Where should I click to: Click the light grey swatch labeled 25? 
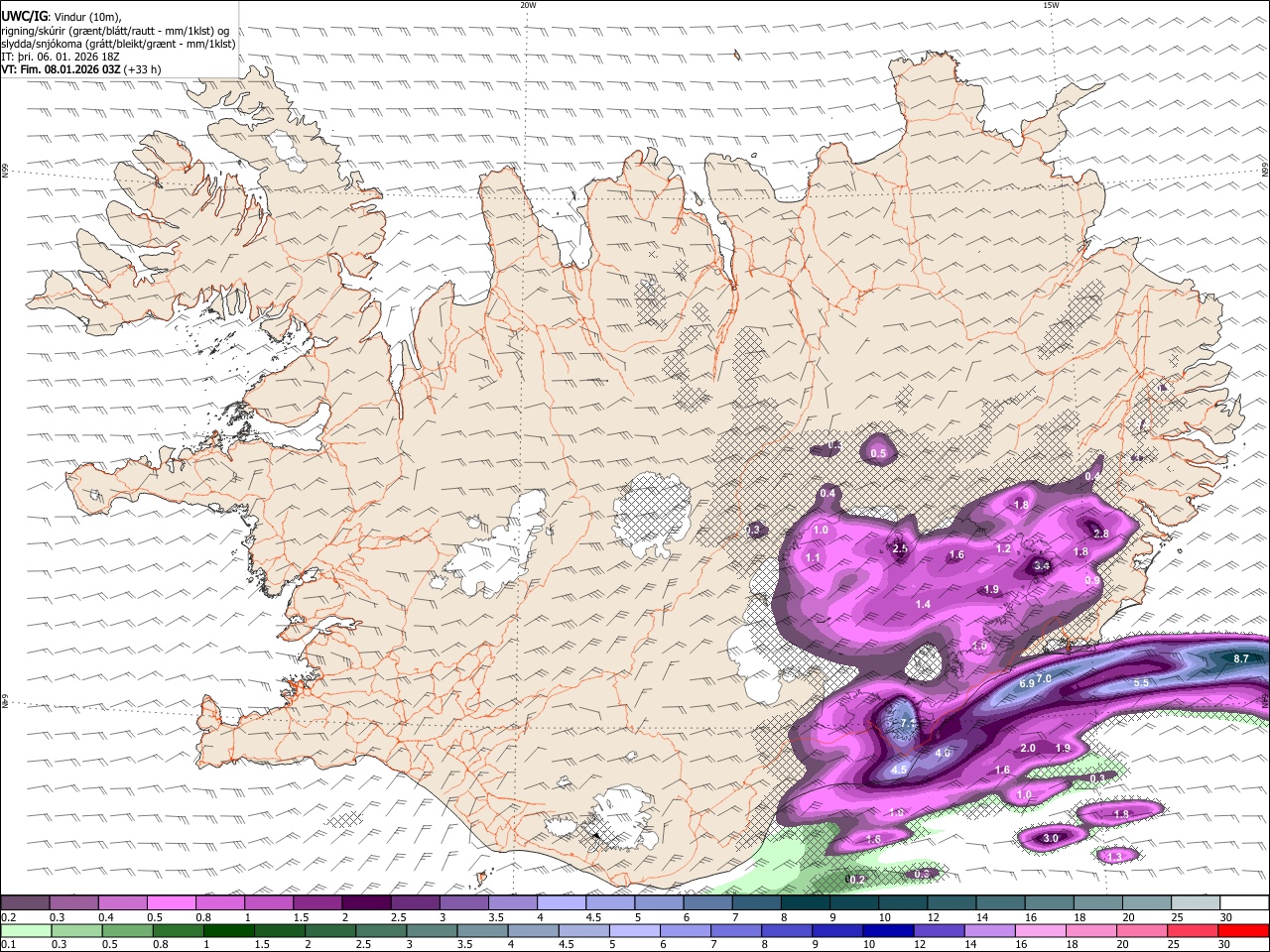click(x=1196, y=903)
